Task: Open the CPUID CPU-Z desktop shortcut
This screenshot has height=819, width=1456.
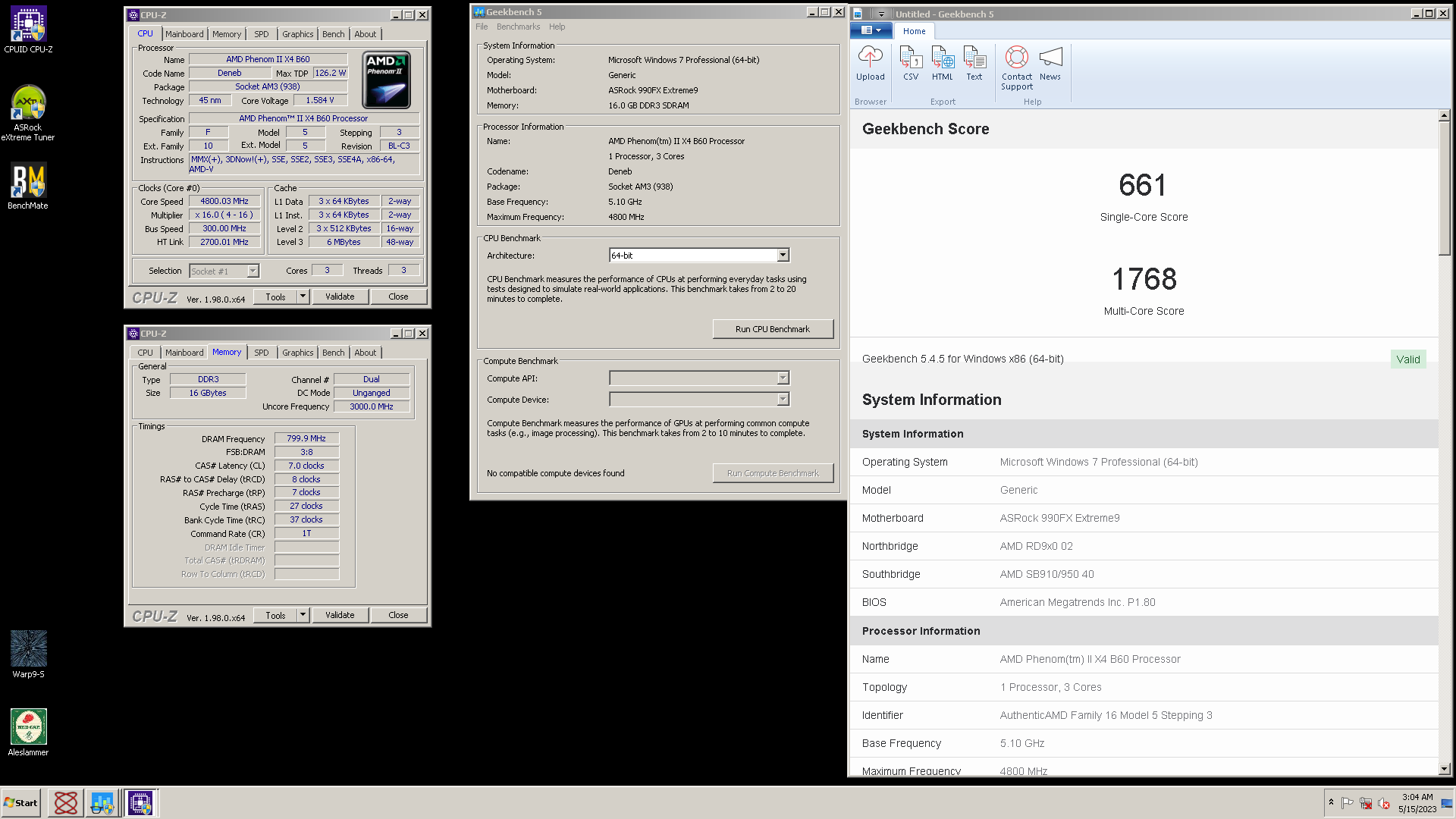Action: [28, 30]
